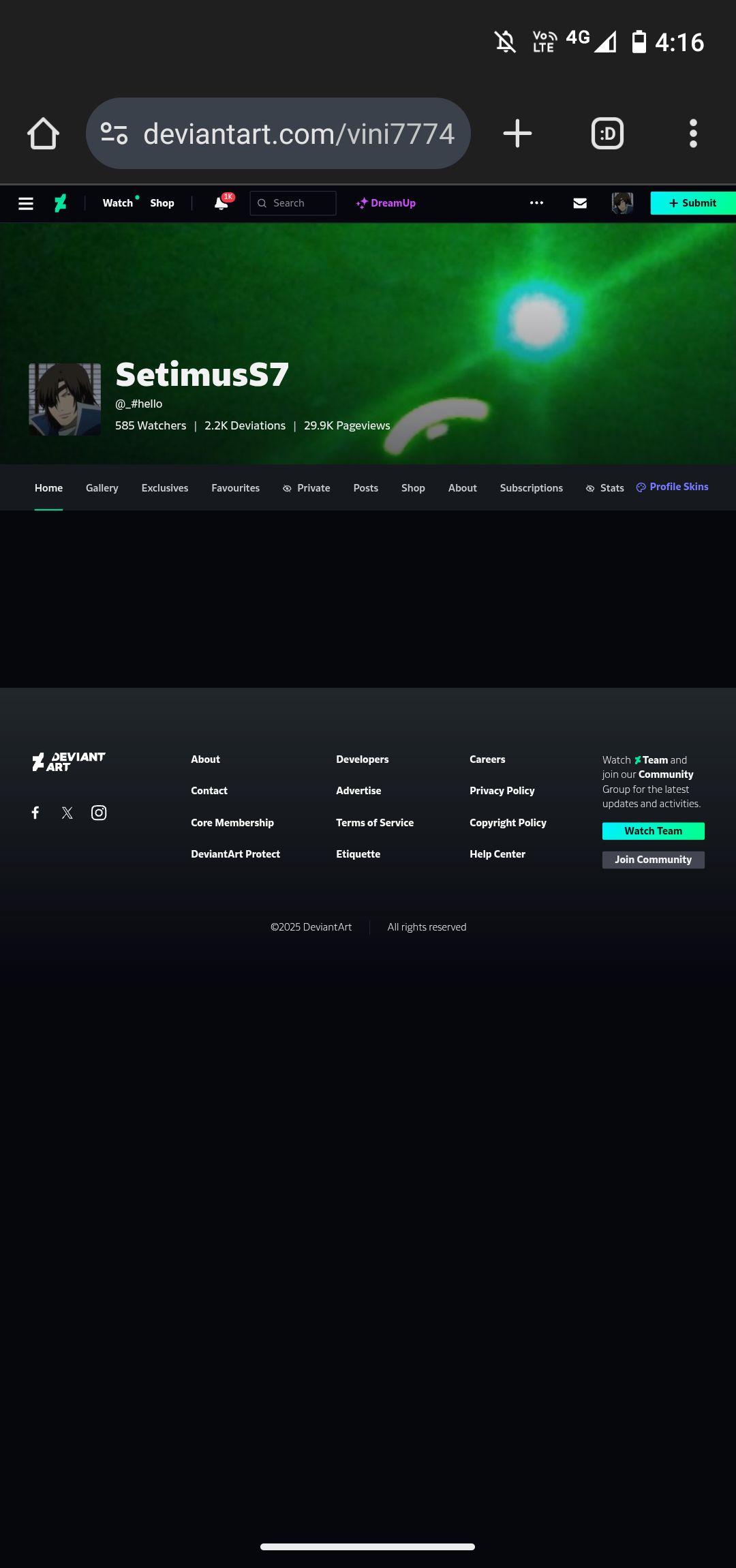Screen dimensions: 736x1568
Task: Open the user avatar menu in header
Action: [622, 203]
